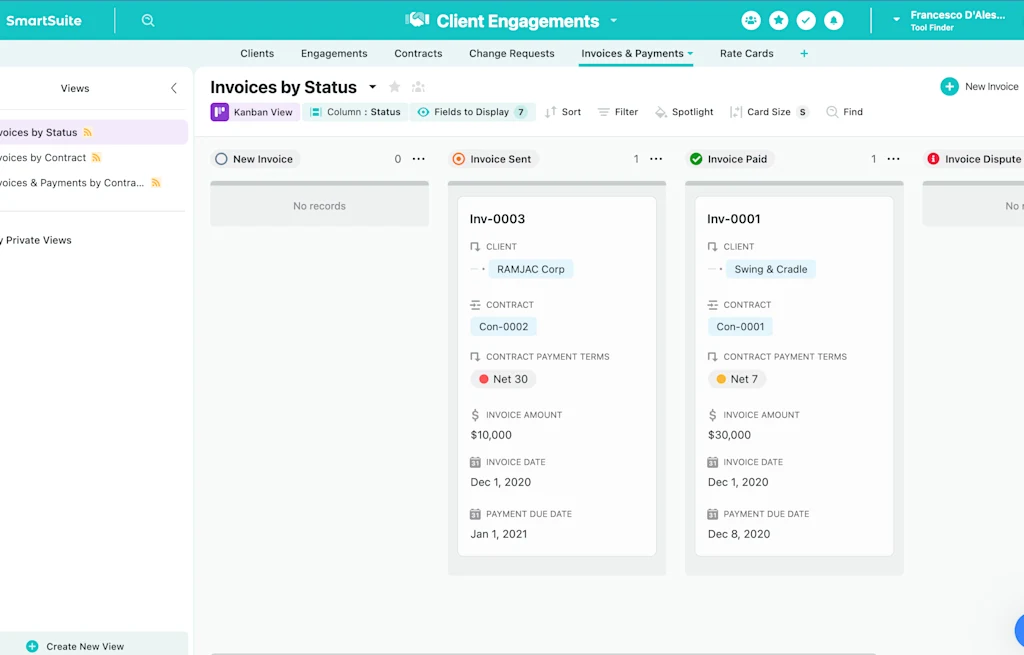Click the Jan 1, 2021 due date

(499, 534)
